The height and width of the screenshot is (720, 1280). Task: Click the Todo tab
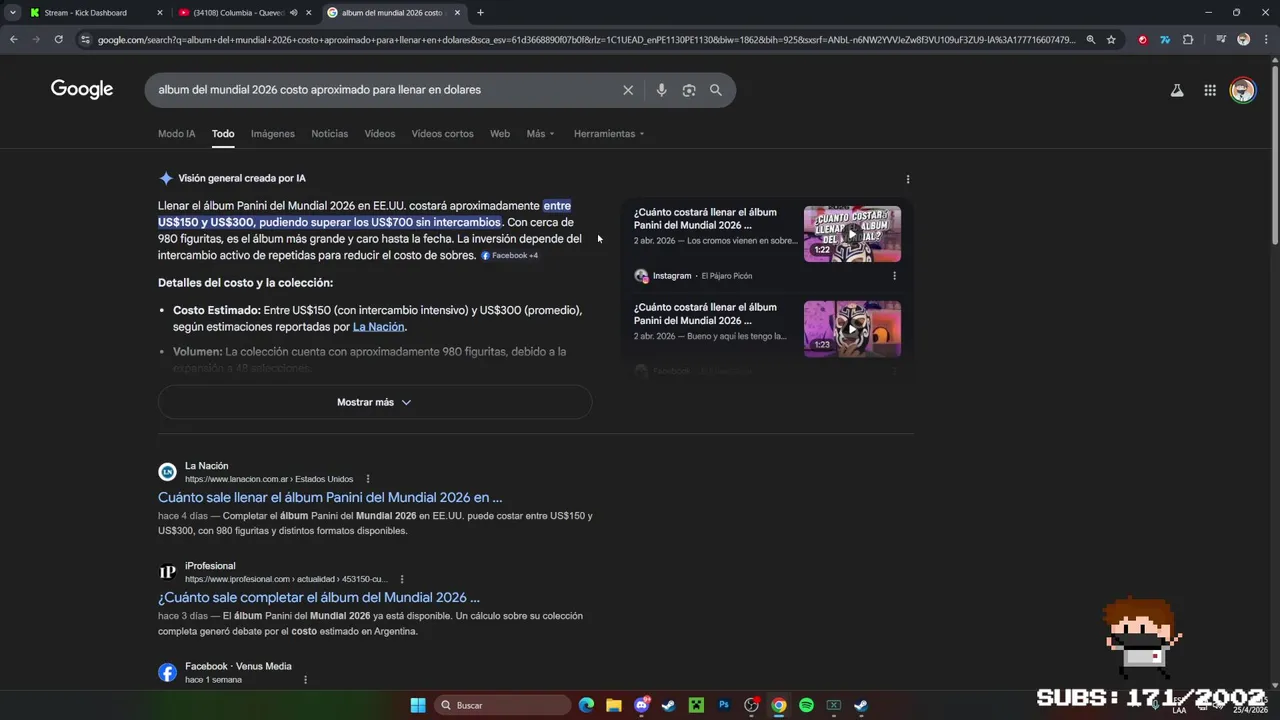coord(223,134)
